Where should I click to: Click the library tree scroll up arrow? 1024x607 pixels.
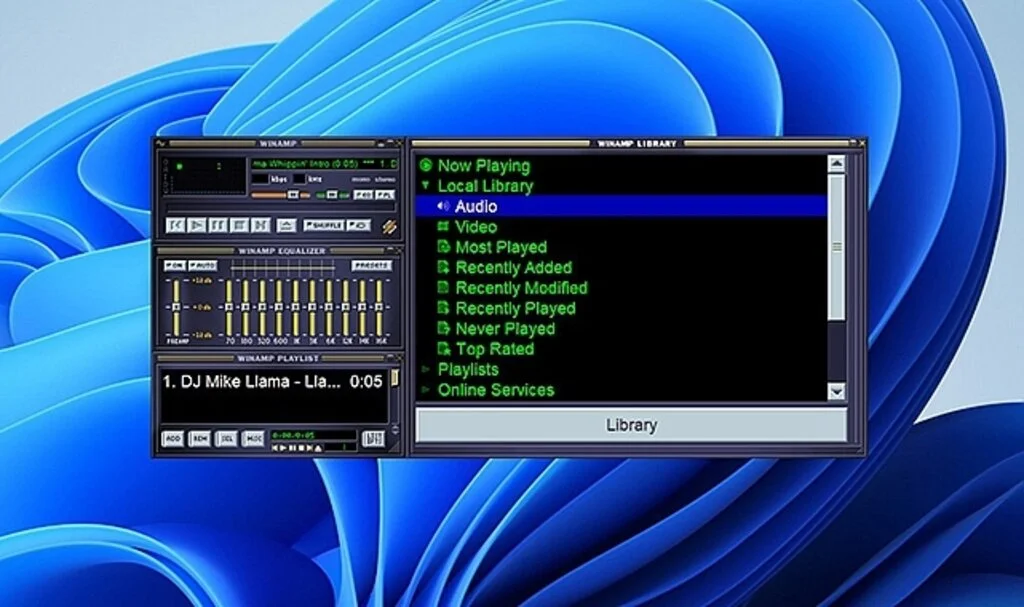tap(836, 163)
